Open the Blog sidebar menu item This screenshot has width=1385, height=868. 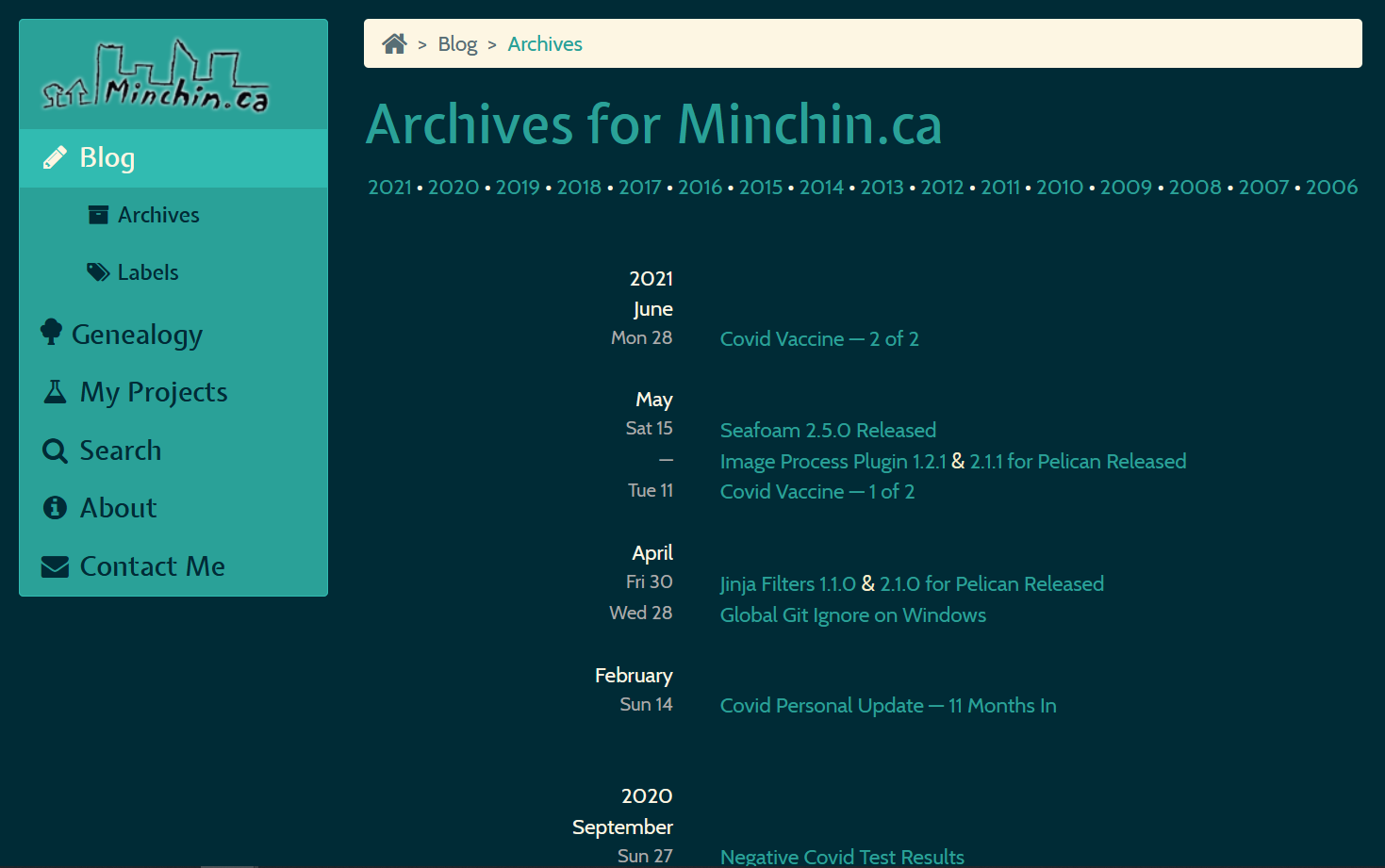173,158
